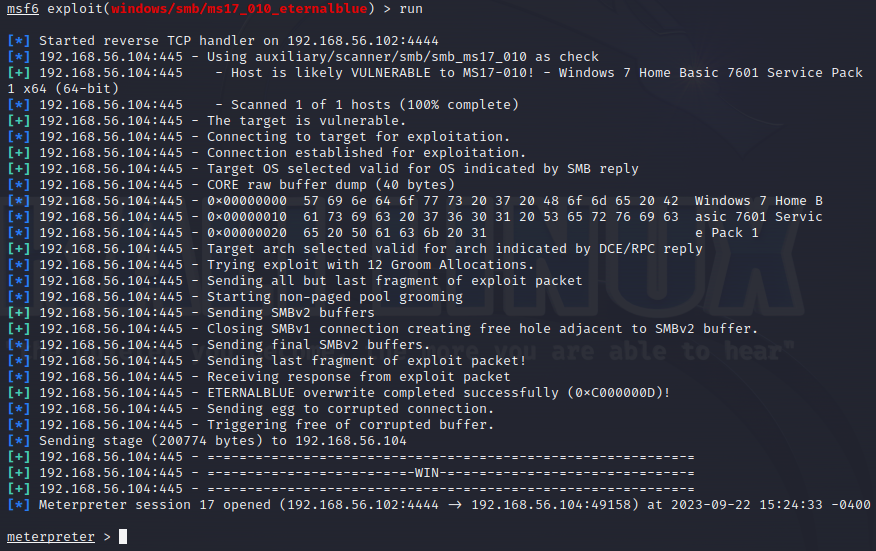This screenshot has height=551, width=876.
Task: Click 'Sending last fragment of exploit packet!' line
Action: [x=266, y=361]
